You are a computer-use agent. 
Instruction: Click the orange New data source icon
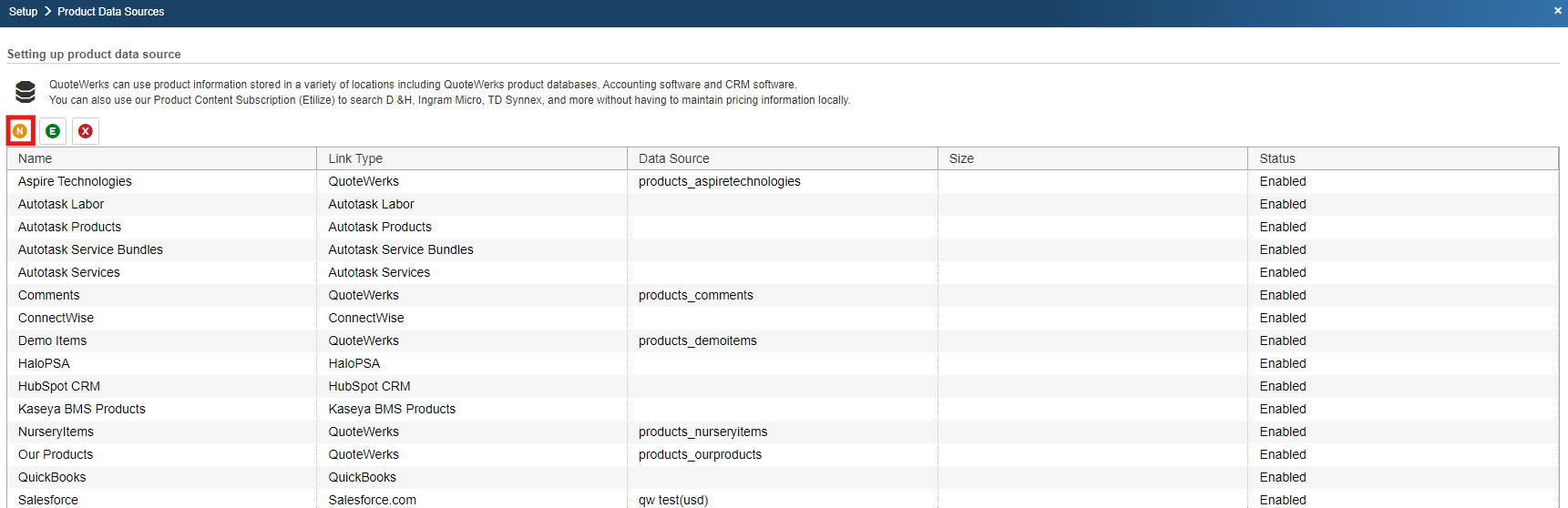20,131
